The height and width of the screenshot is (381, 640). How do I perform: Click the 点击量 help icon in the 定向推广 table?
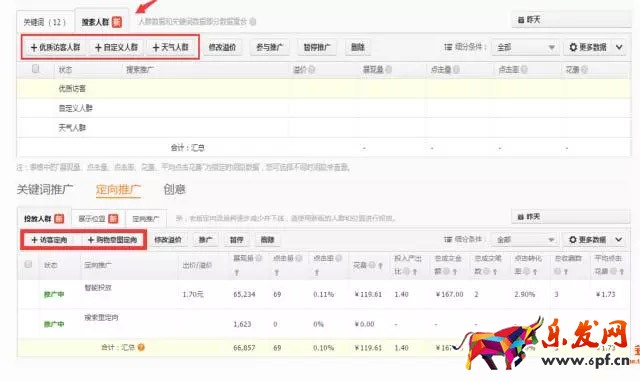point(299,258)
